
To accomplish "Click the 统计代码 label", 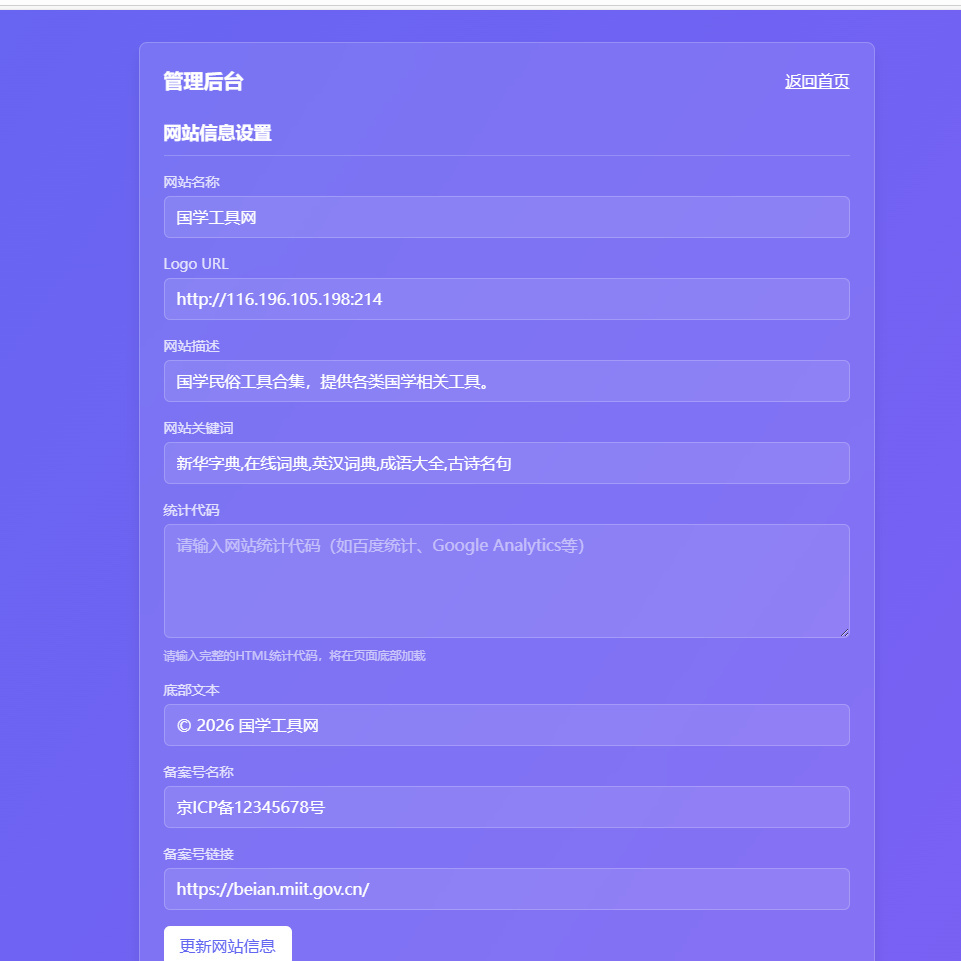I will (191, 511).
